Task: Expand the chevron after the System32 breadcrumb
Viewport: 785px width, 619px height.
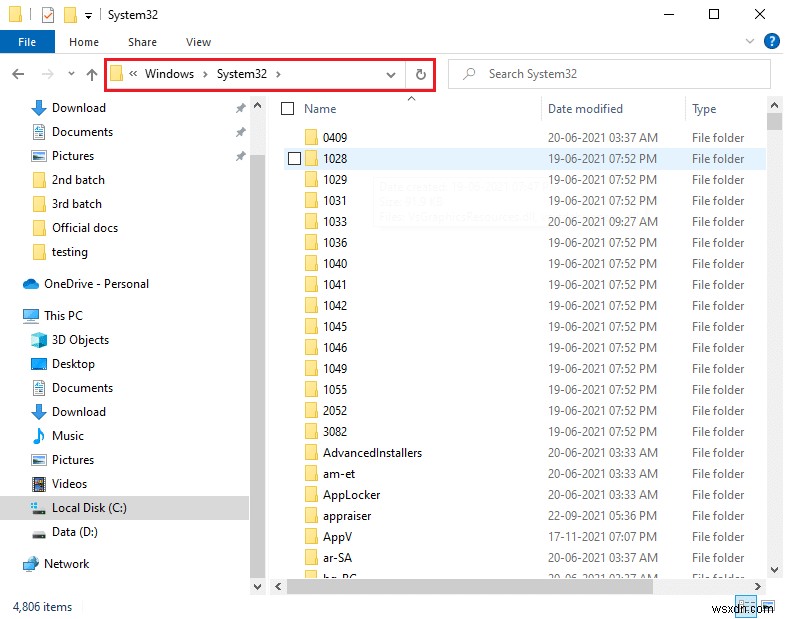Action: click(x=278, y=74)
